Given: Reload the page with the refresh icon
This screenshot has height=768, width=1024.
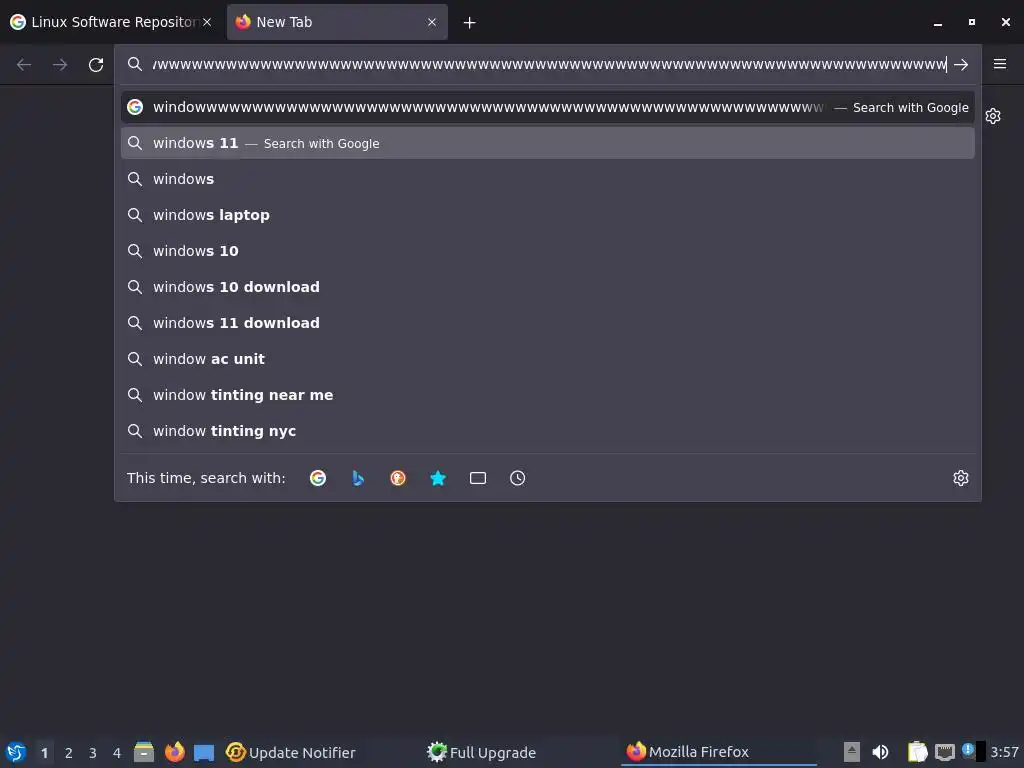Looking at the screenshot, I should (96, 65).
